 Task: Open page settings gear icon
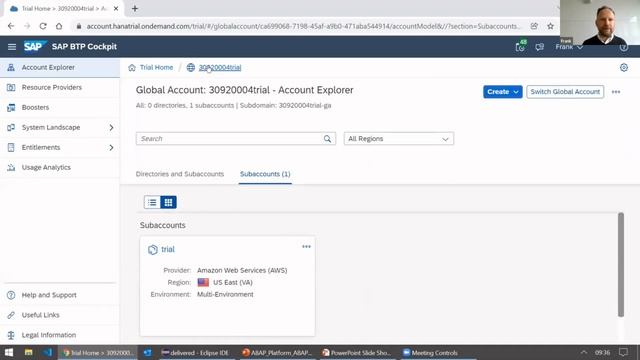pyautogui.click(x=624, y=68)
